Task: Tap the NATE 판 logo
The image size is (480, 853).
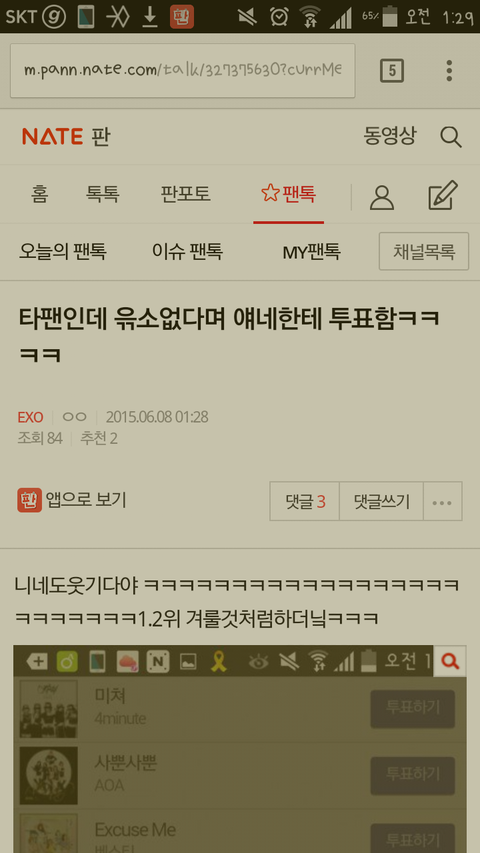Action: pyautogui.click(x=66, y=137)
